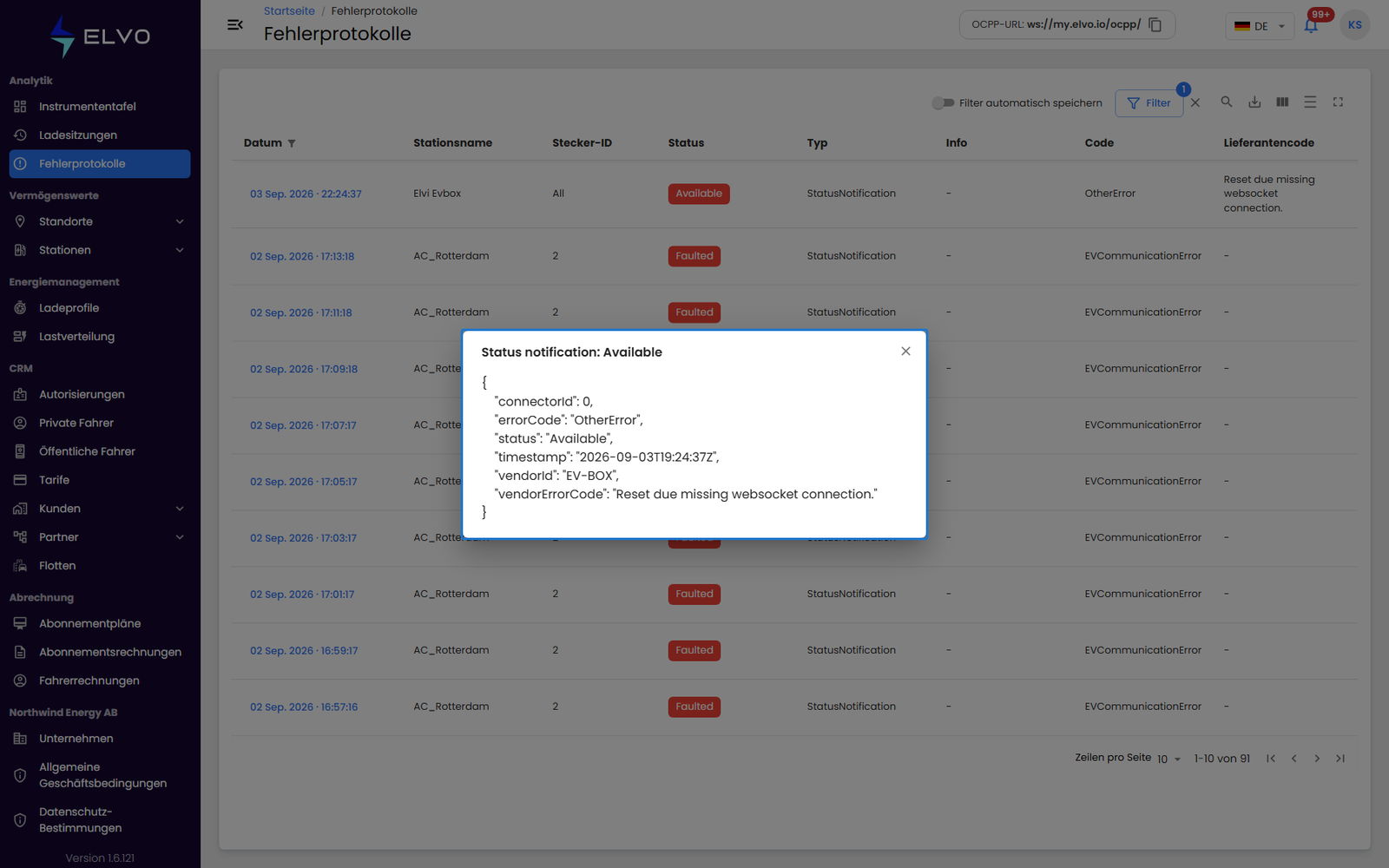Click the ELVO logo

pyautogui.click(x=100, y=36)
